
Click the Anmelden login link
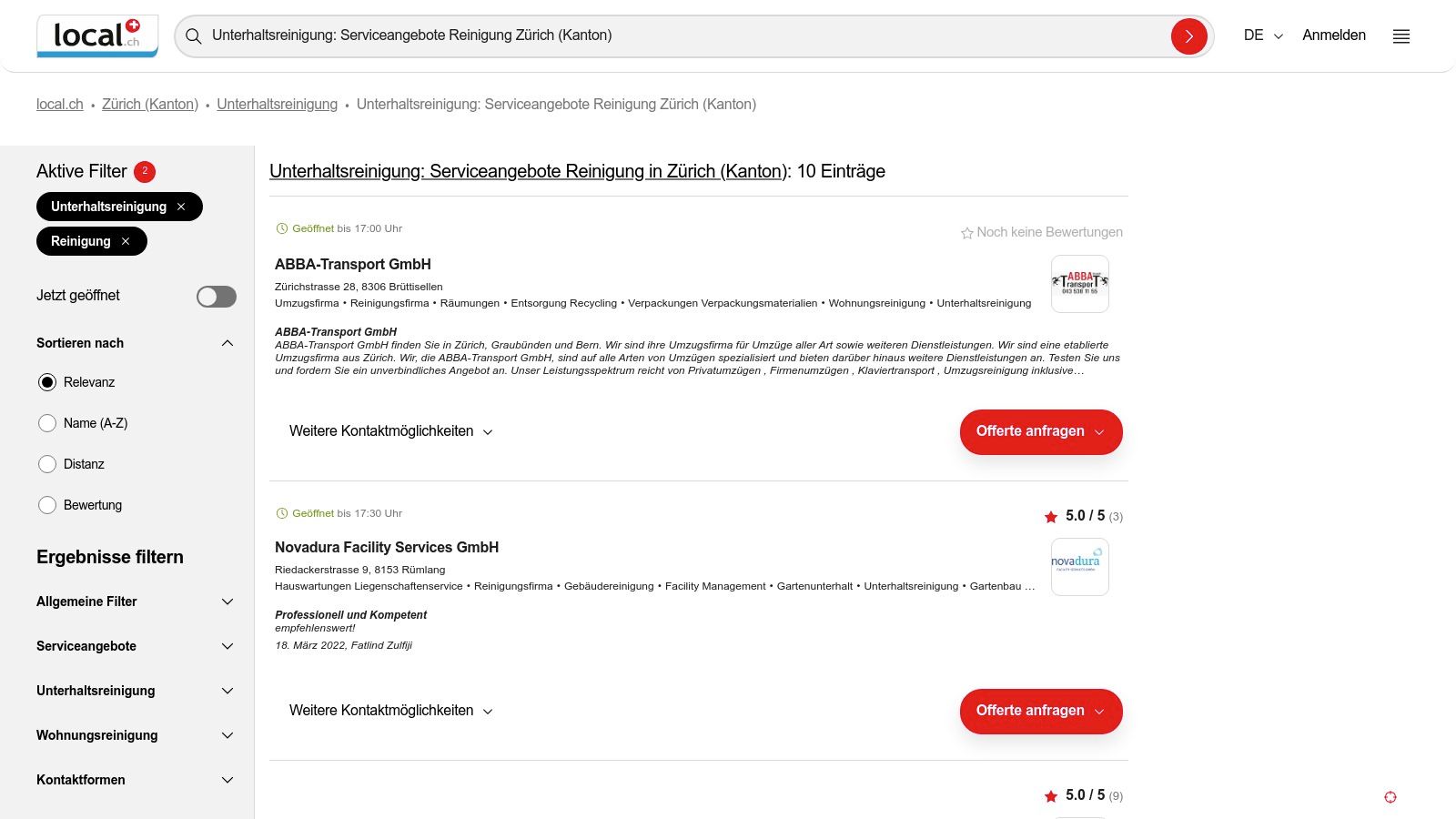1334,35
